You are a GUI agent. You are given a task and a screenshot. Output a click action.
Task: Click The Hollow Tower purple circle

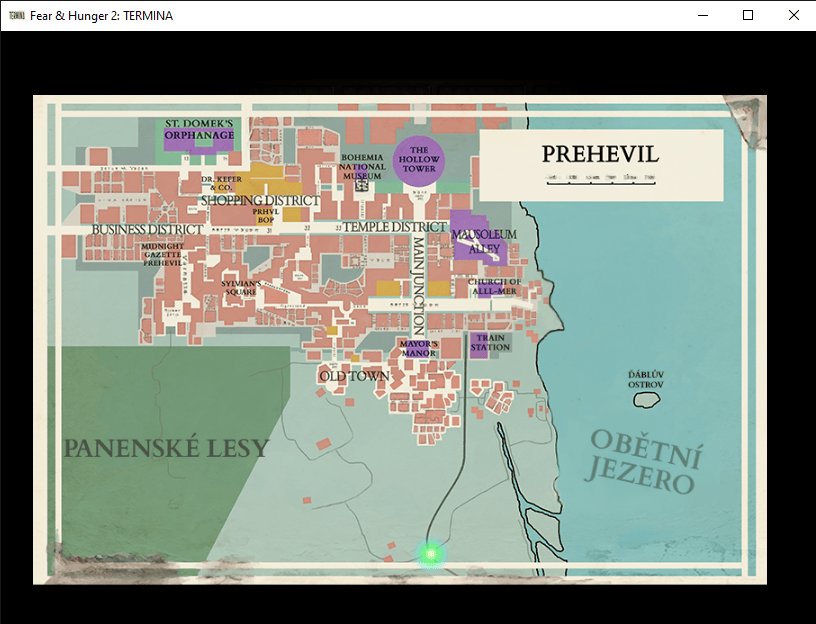point(419,159)
